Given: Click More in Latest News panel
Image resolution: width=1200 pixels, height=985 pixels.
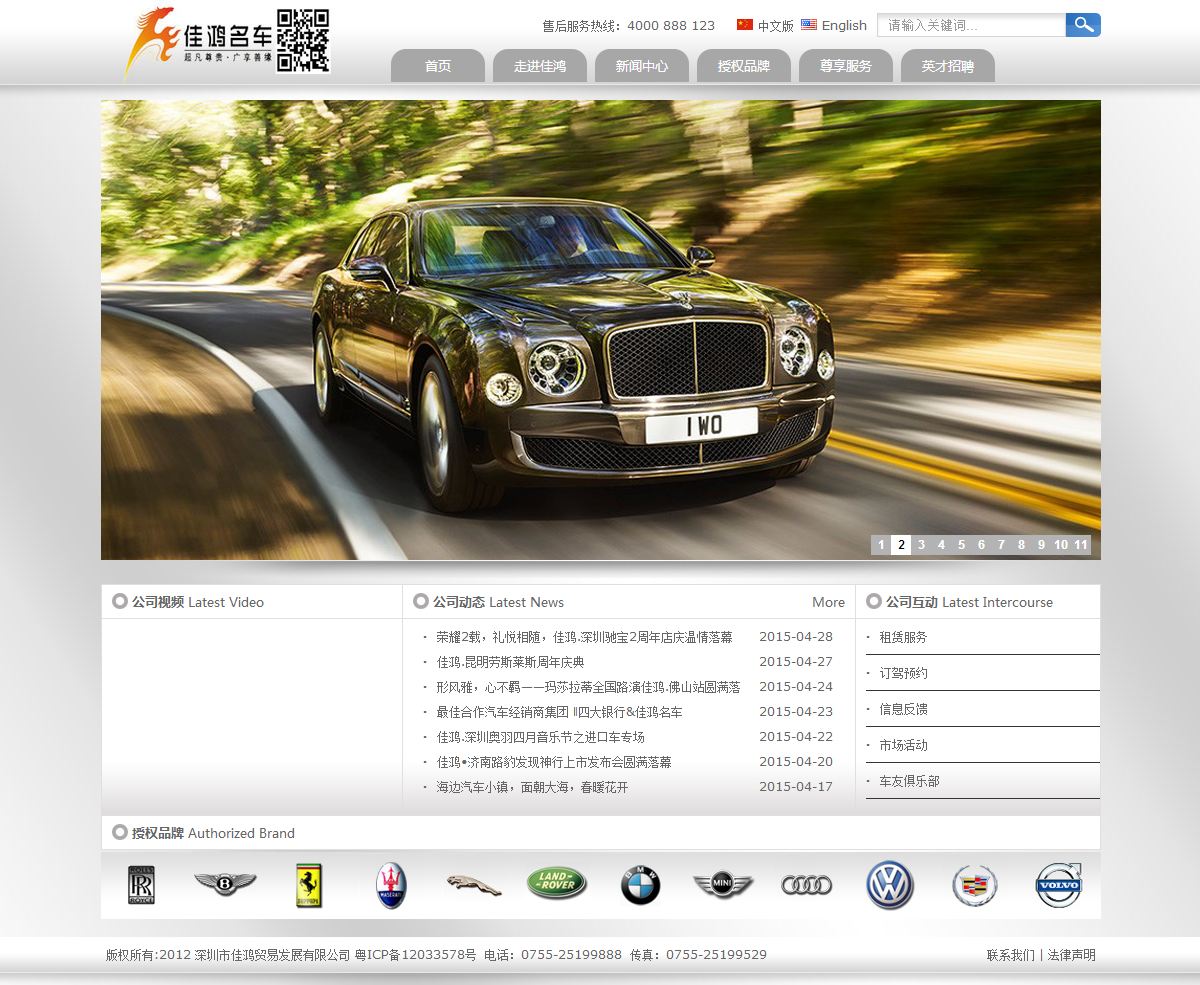Looking at the screenshot, I should pyautogui.click(x=828, y=602).
